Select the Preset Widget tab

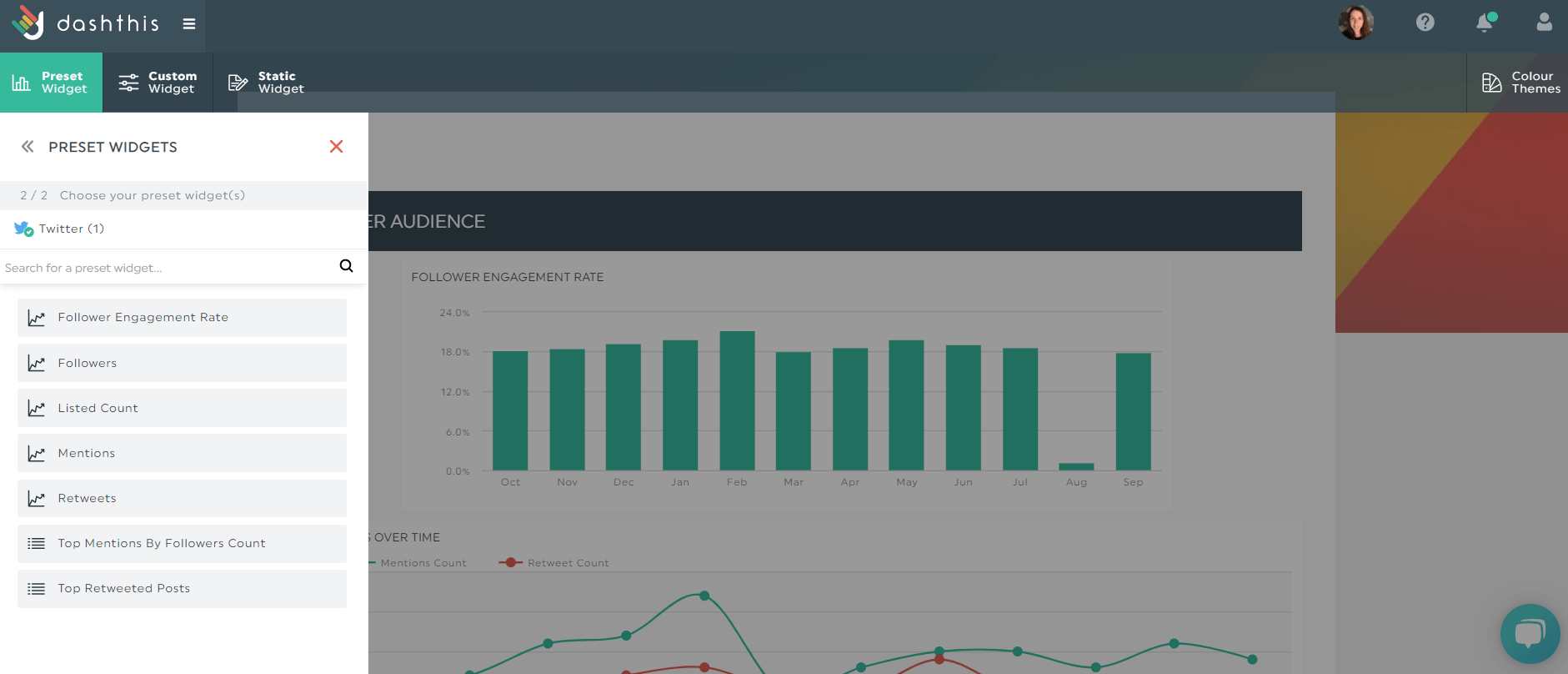click(51, 83)
